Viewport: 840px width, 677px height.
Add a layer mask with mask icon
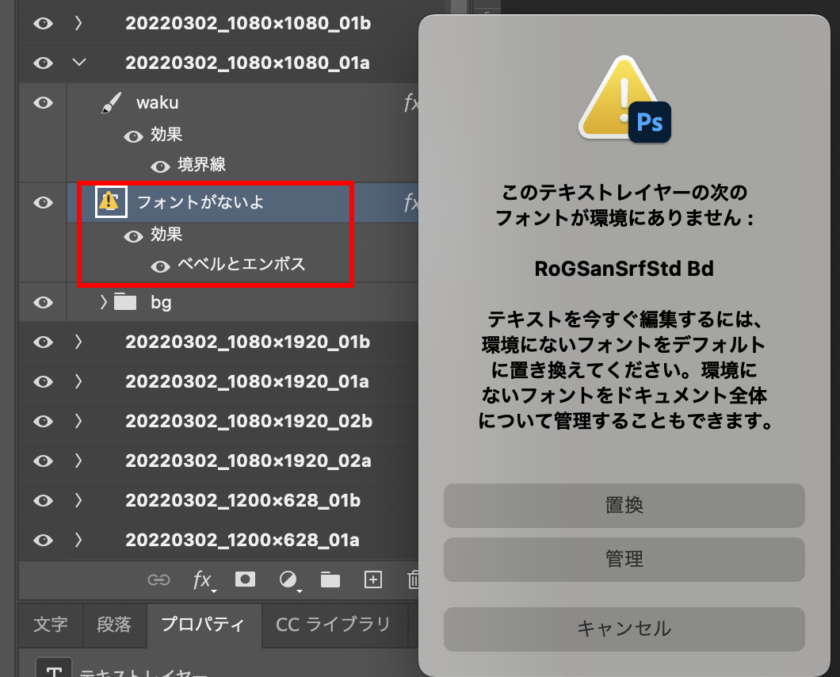point(243,579)
